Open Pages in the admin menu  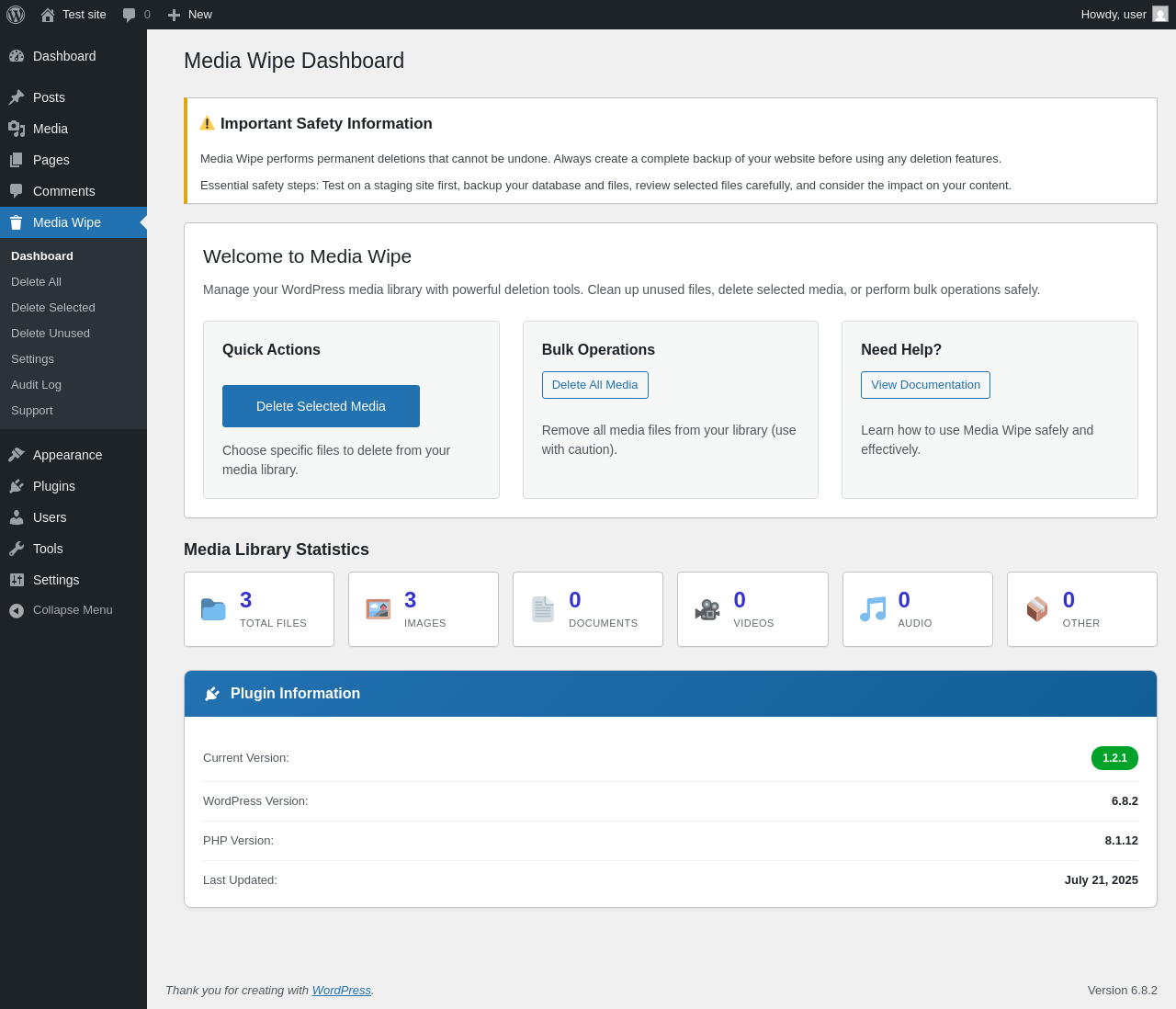point(73,160)
